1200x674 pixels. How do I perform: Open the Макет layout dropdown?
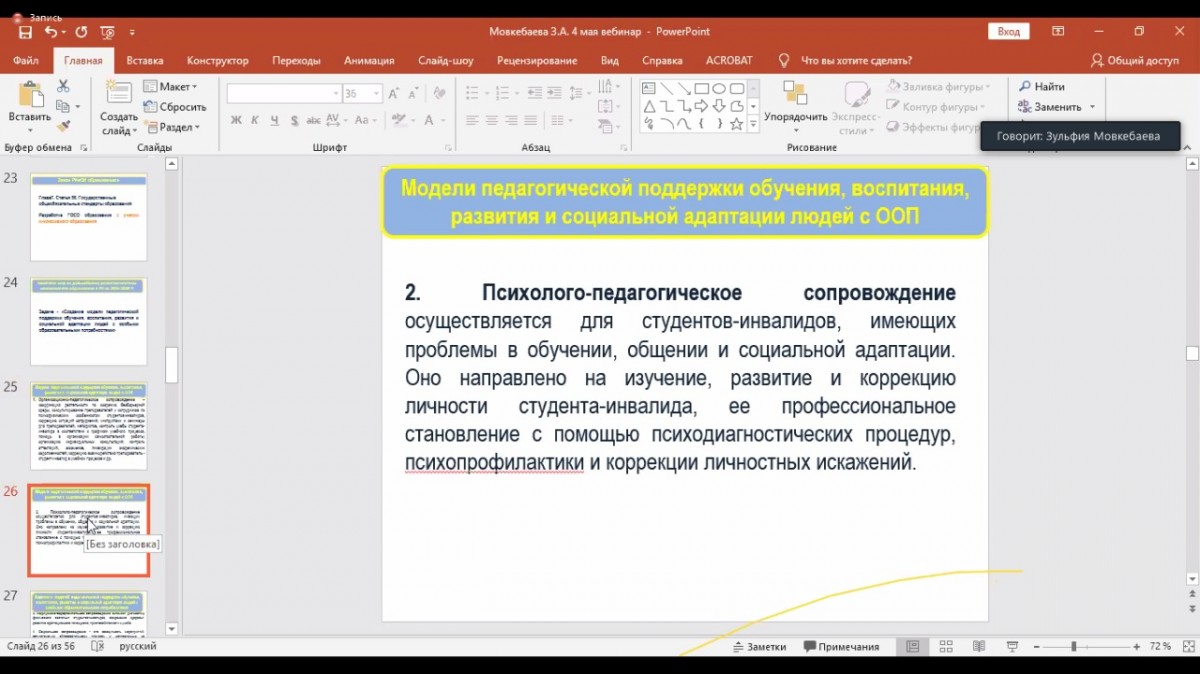tap(171, 87)
